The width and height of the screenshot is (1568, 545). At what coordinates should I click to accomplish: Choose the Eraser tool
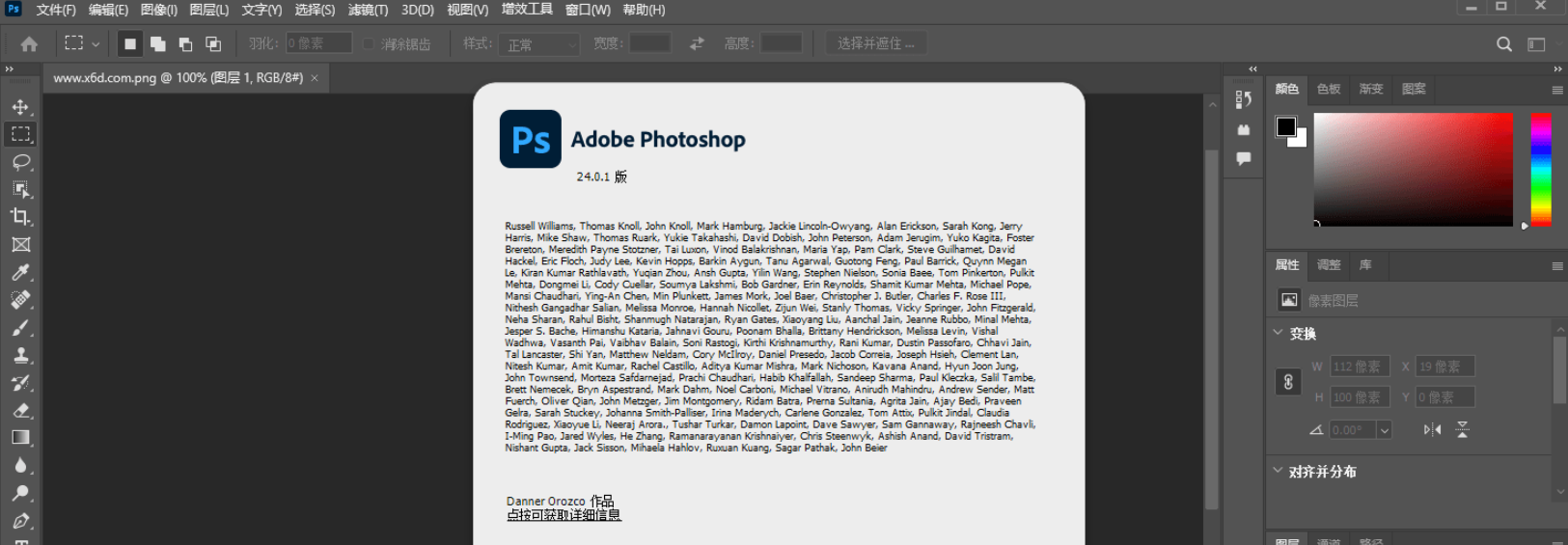click(20, 410)
